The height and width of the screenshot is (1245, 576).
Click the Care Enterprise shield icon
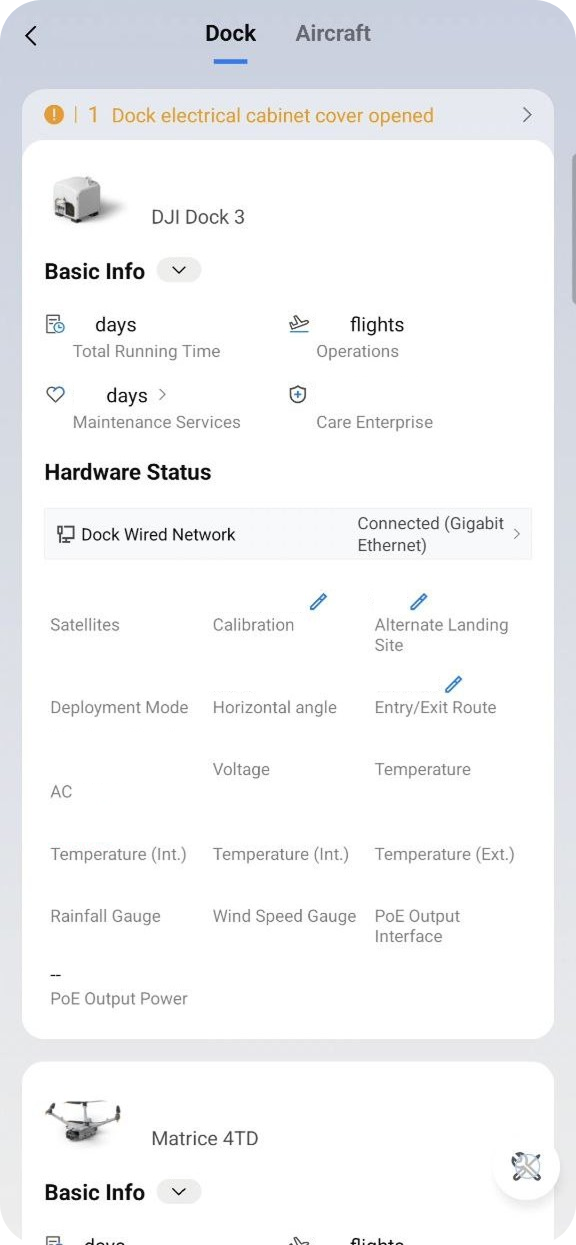(x=297, y=394)
